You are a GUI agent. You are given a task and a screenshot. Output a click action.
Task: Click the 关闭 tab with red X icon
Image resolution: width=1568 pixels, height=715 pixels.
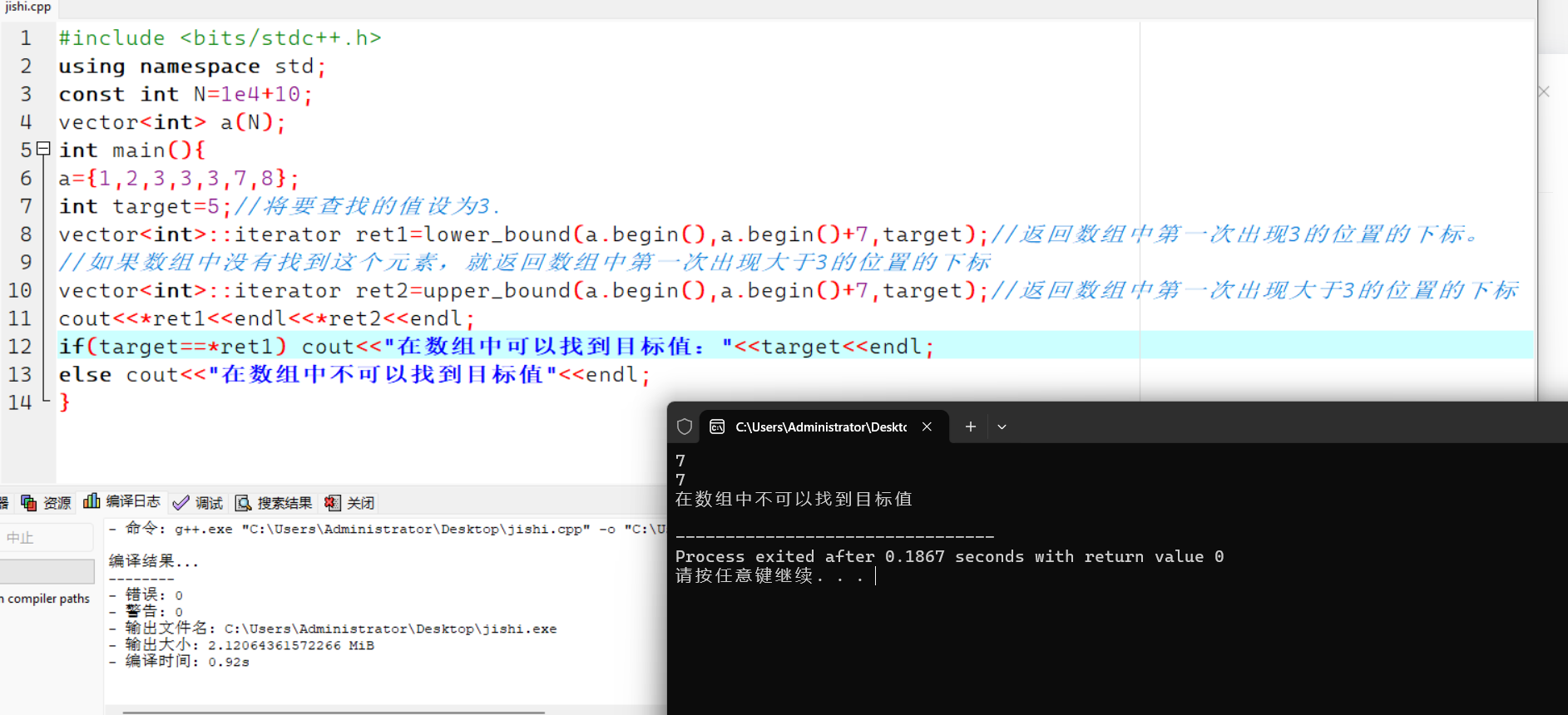(349, 503)
